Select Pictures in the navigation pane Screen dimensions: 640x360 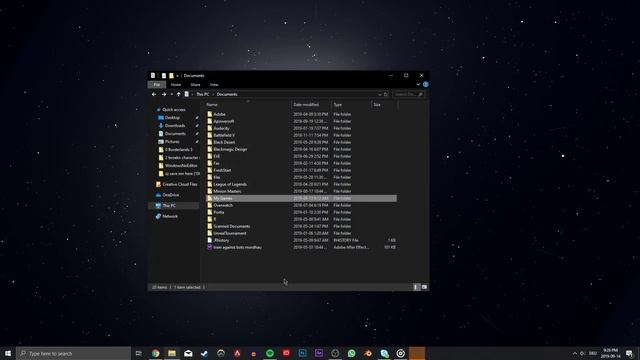[172, 142]
